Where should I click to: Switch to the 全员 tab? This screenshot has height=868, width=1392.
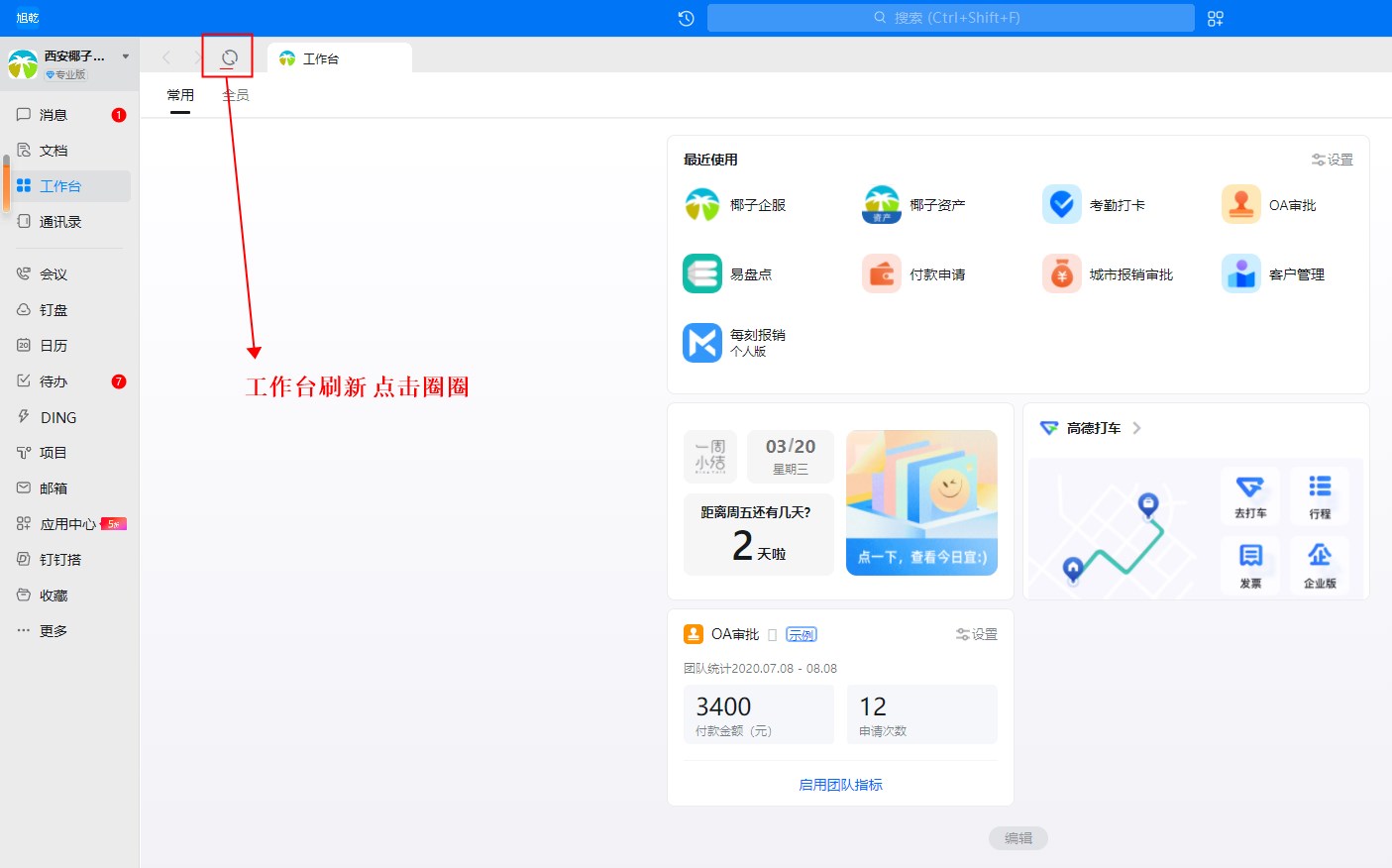(236, 95)
